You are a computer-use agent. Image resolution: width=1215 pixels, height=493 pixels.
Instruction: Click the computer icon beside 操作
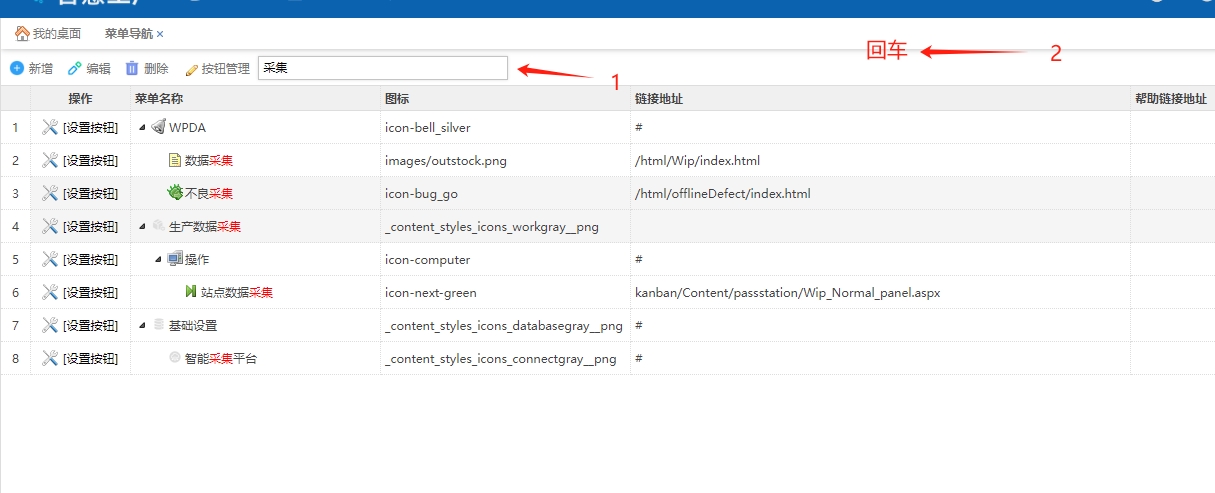[x=175, y=259]
